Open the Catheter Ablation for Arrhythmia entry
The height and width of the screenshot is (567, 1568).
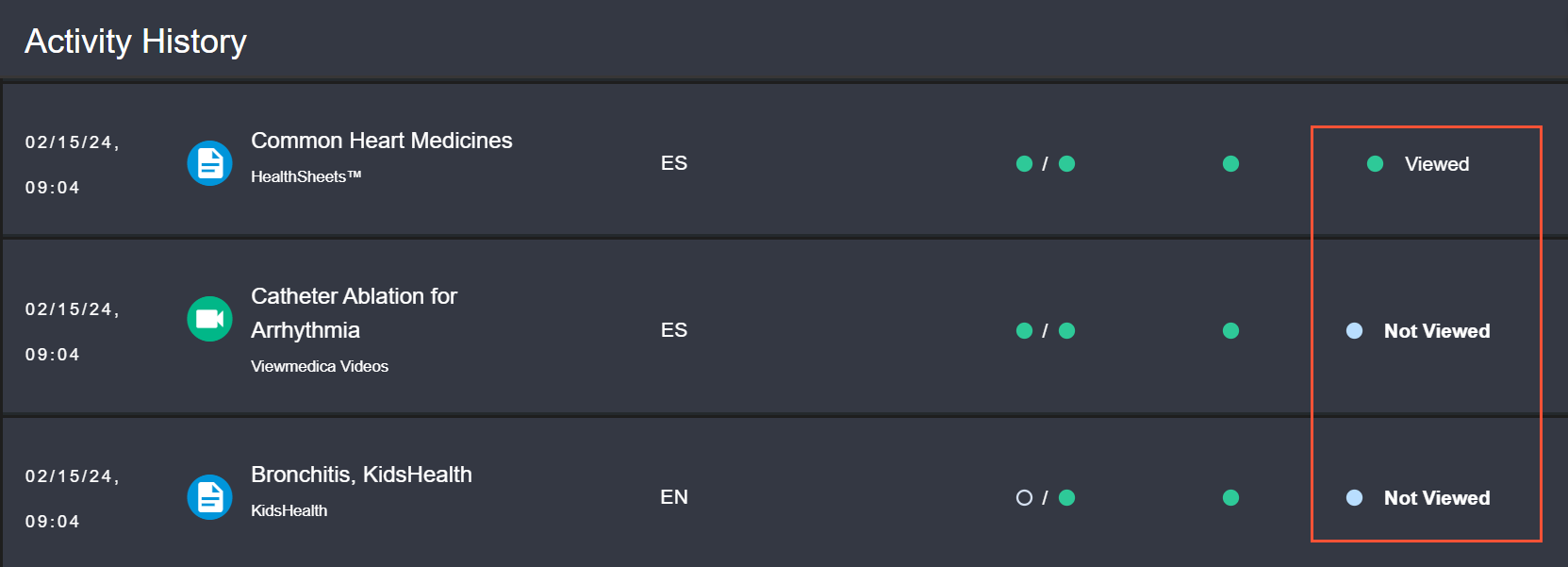[x=354, y=312]
